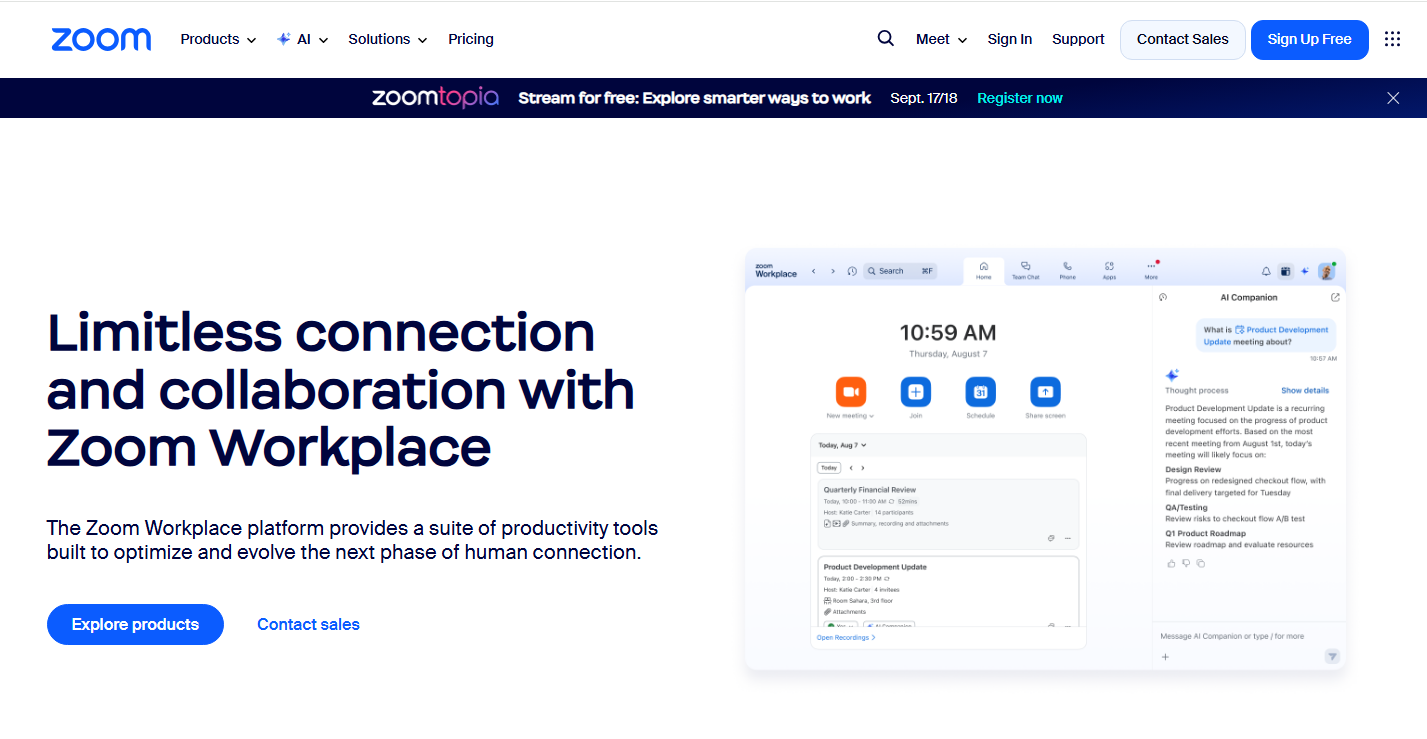Click the Sign In link
1427x739 pixels.
1009,39
